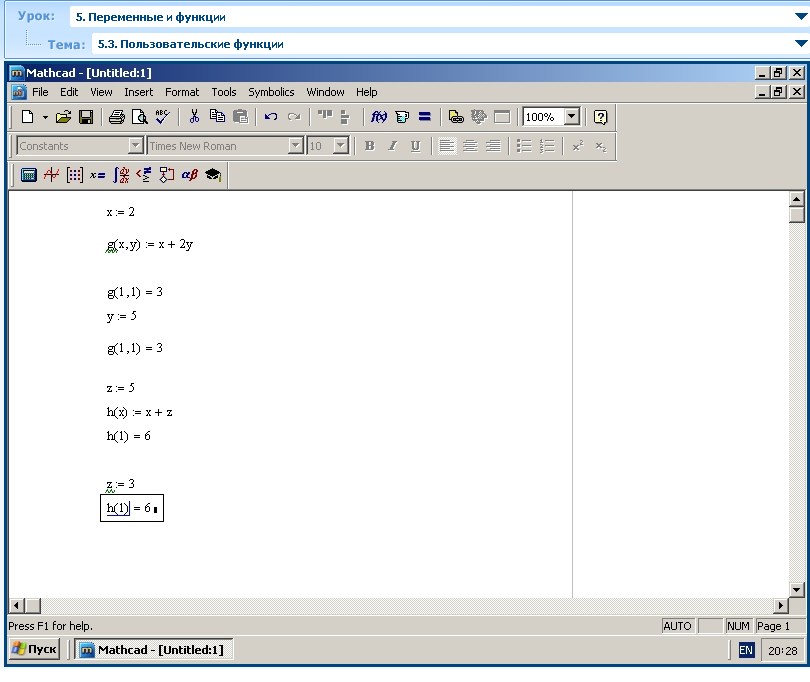Open a file with the folder icon

pos(63,117)
